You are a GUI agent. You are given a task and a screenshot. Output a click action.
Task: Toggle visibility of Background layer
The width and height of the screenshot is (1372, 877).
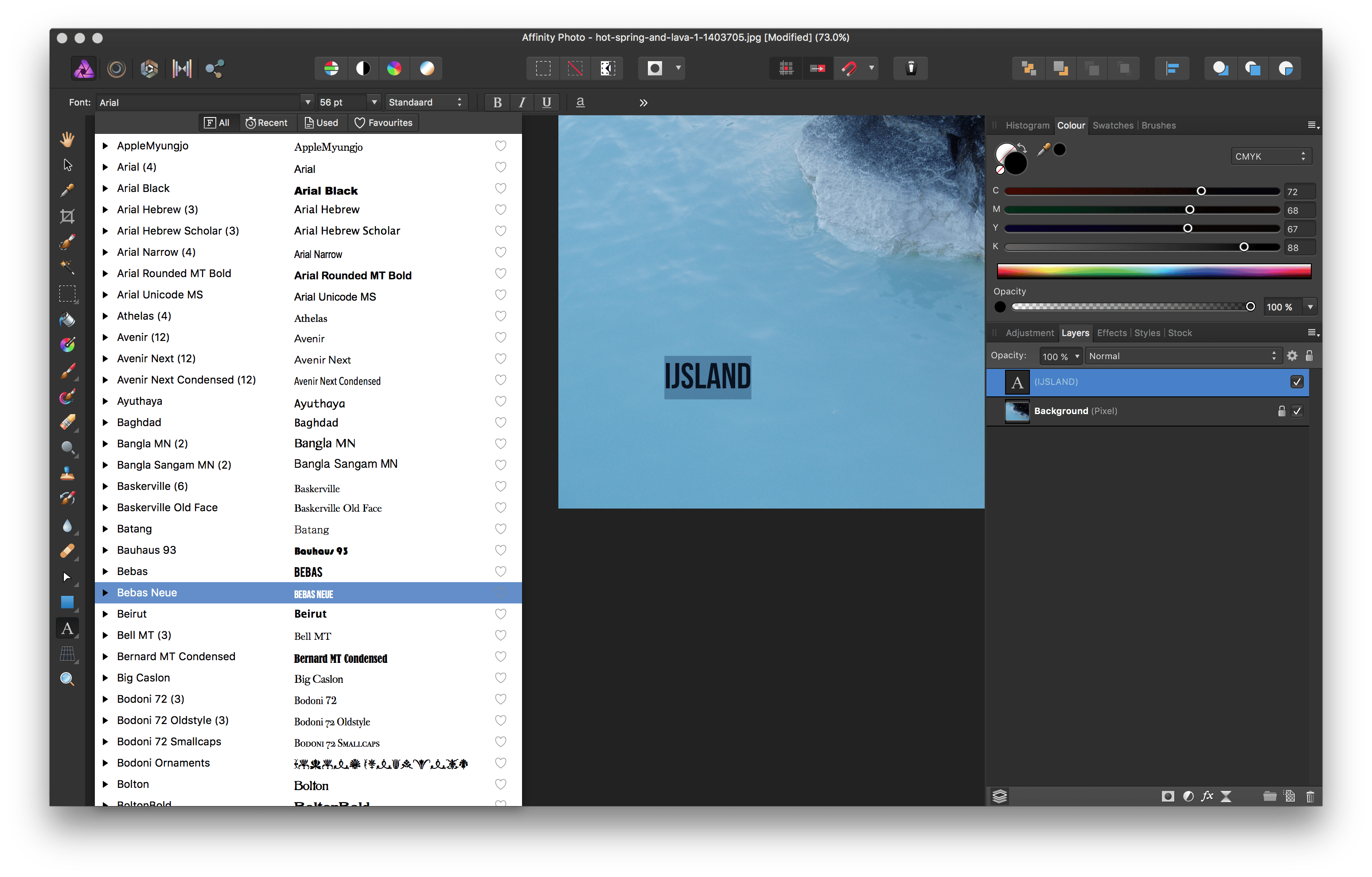(1297, 411)
